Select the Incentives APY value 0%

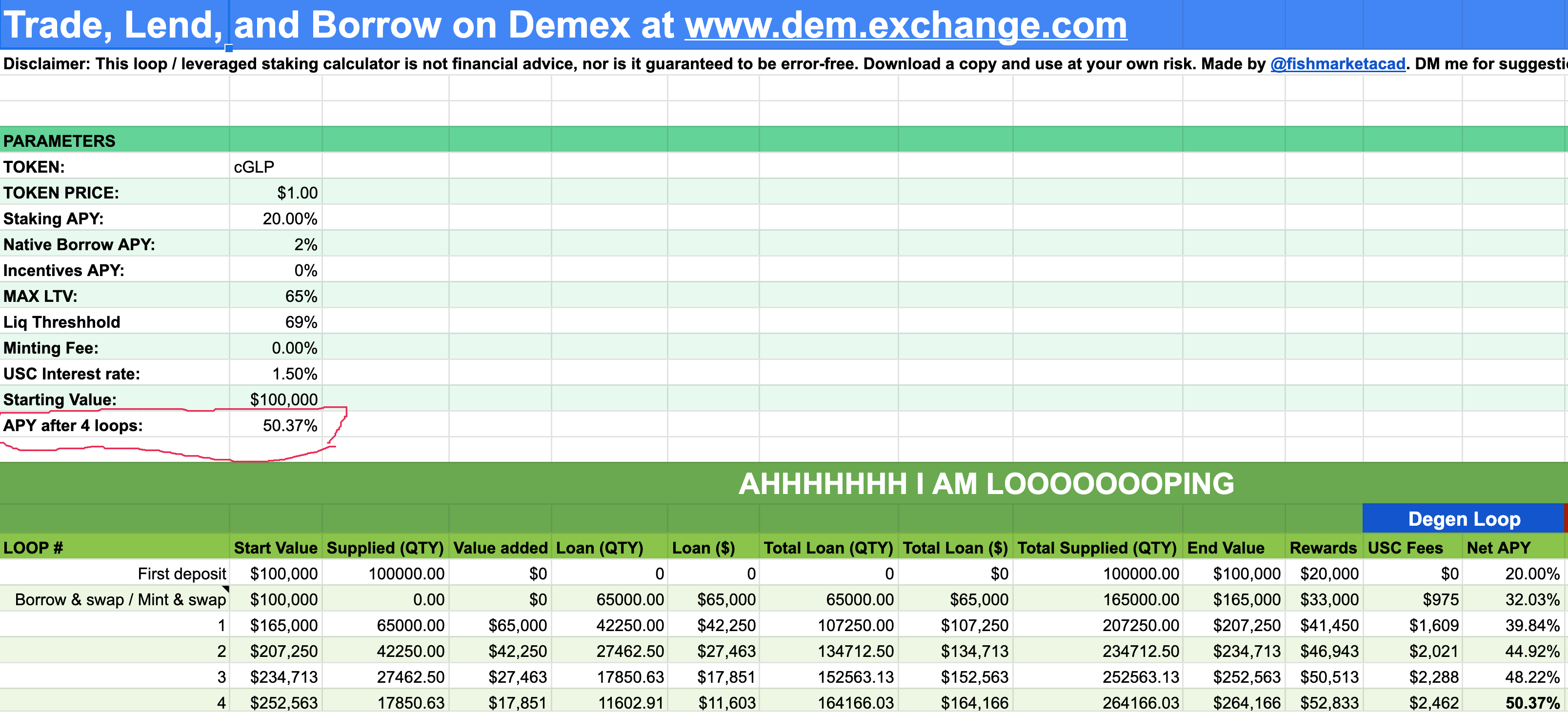point(276,270)
